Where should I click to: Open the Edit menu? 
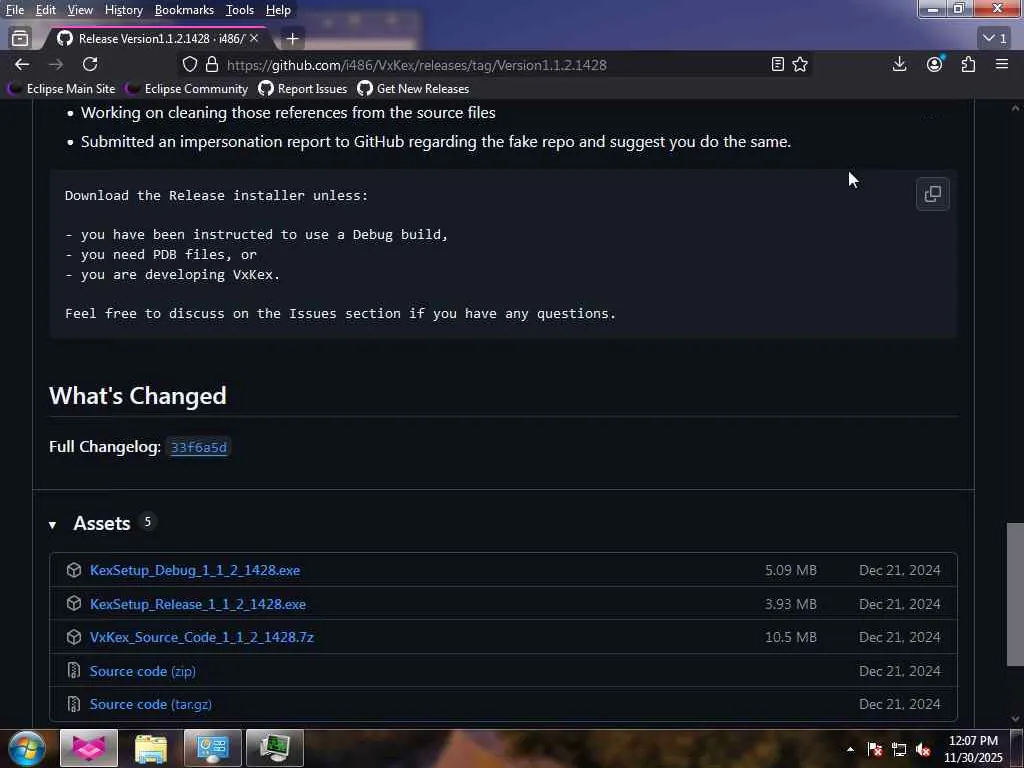45,10
